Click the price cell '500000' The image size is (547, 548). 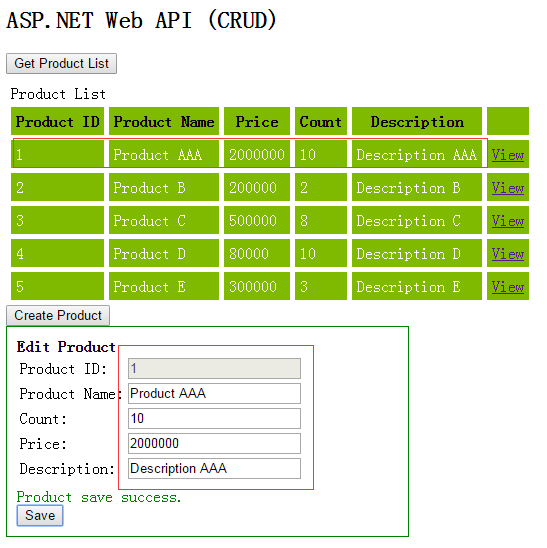pos(257,220)
